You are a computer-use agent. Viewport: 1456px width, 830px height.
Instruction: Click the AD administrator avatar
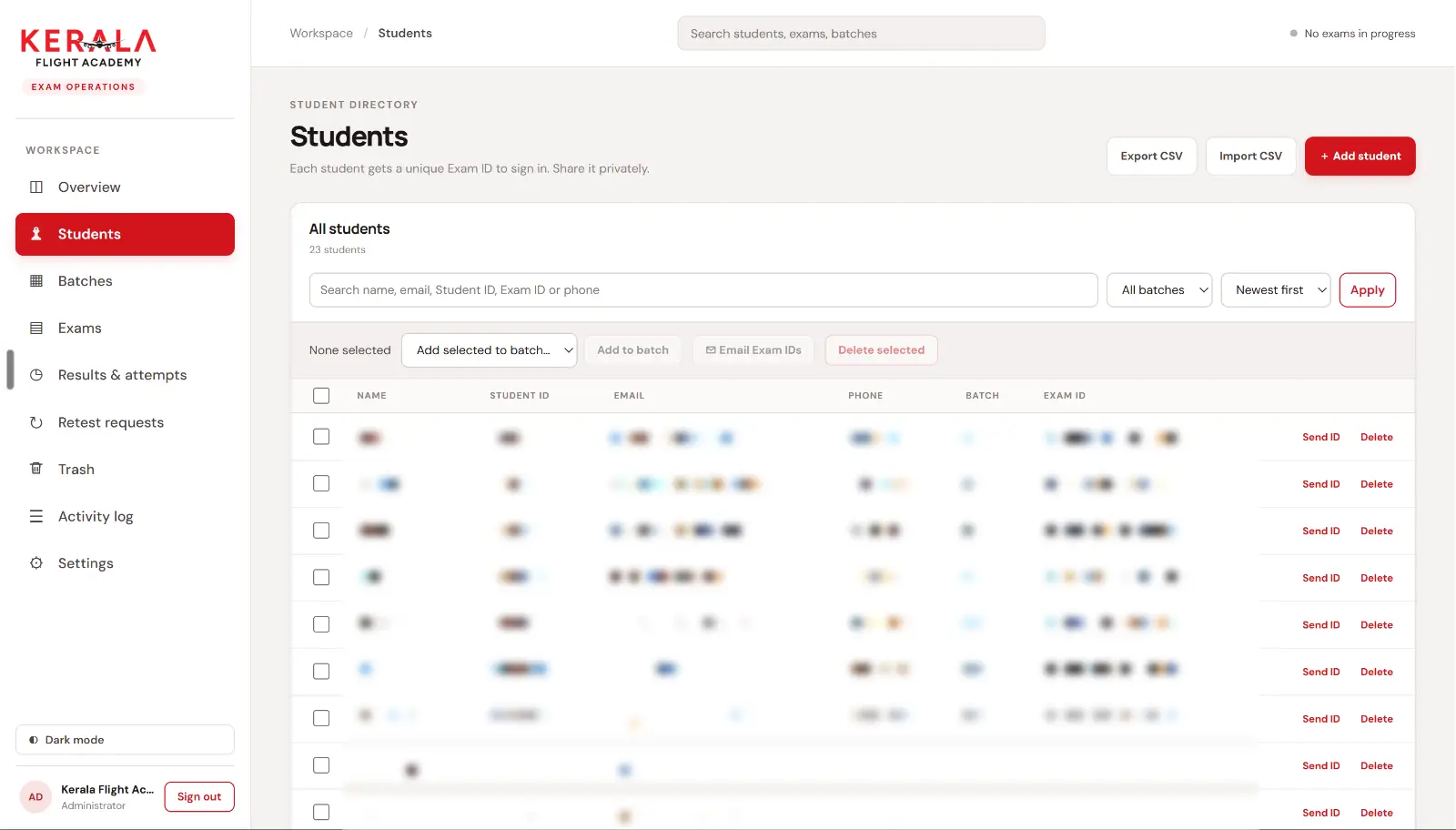point(35,797)
